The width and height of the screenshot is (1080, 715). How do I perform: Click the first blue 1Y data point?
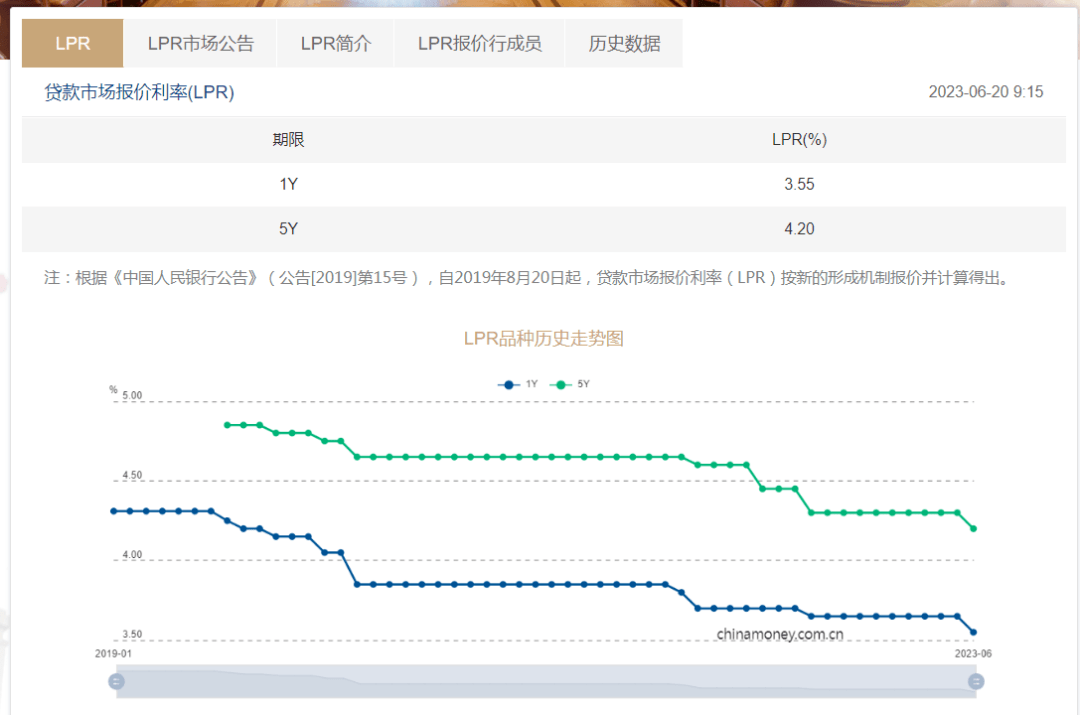pyautogui.click(x=114, y=510)
